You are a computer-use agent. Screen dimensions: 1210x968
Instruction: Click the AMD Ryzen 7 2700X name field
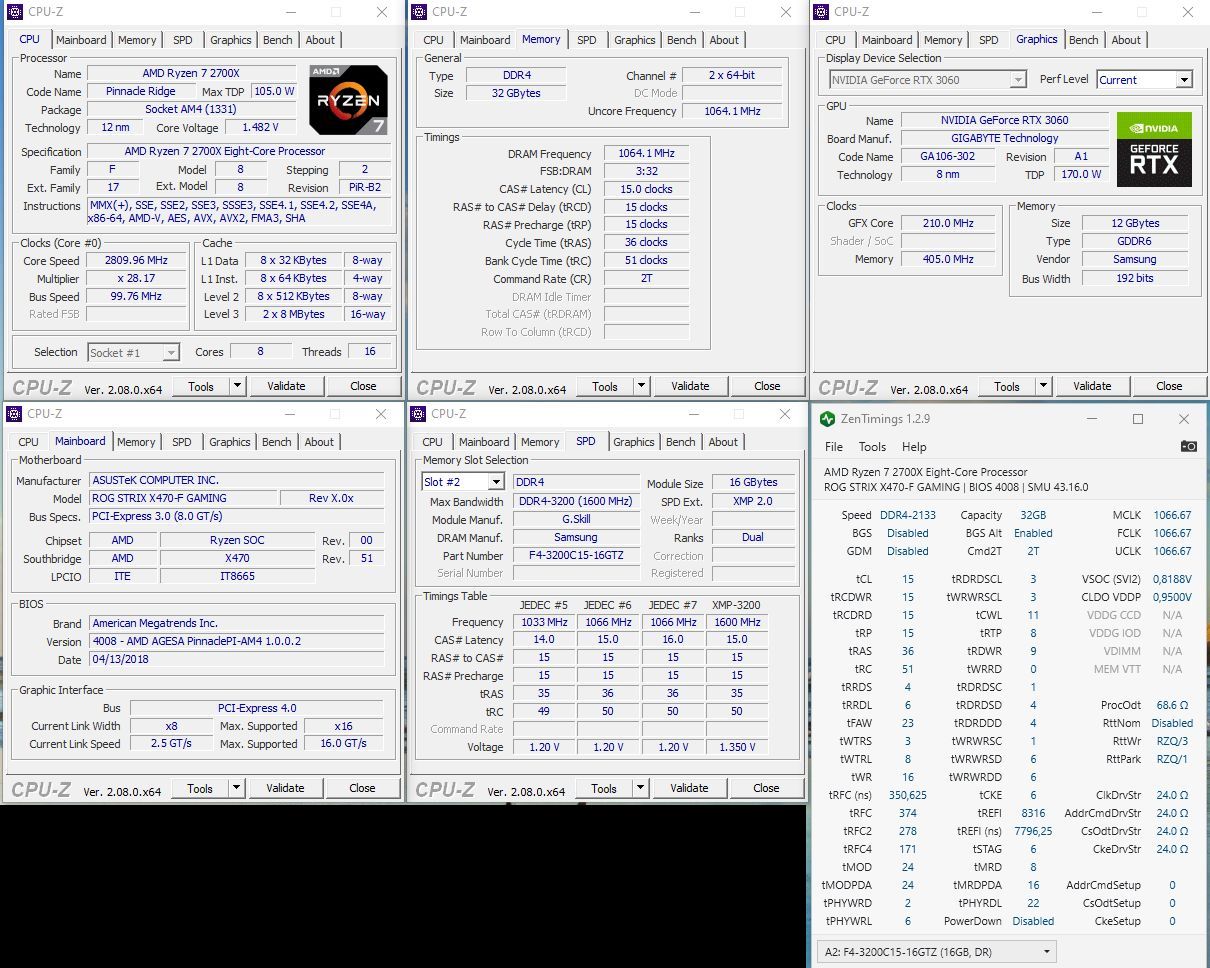191,74
